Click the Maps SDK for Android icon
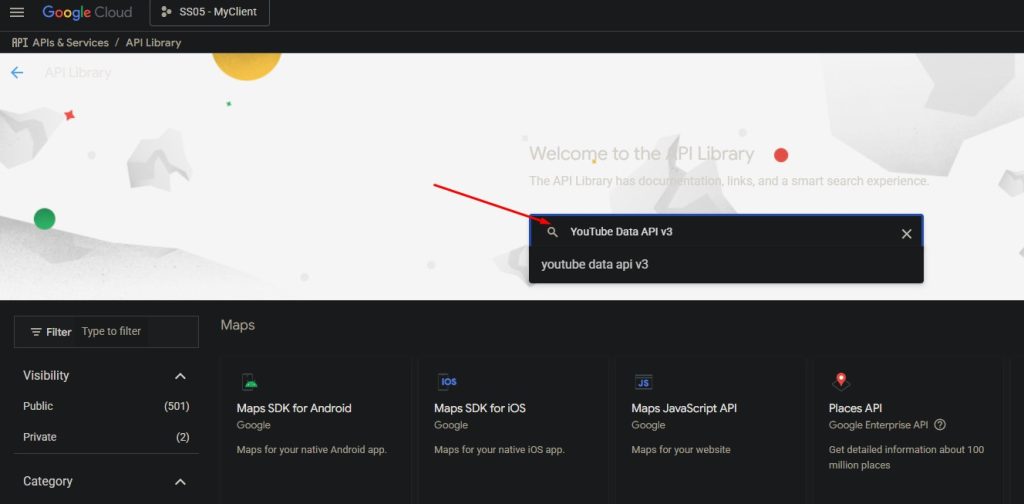The height and width of the screenshot is (504, 1024). click(x=250, y=382)
